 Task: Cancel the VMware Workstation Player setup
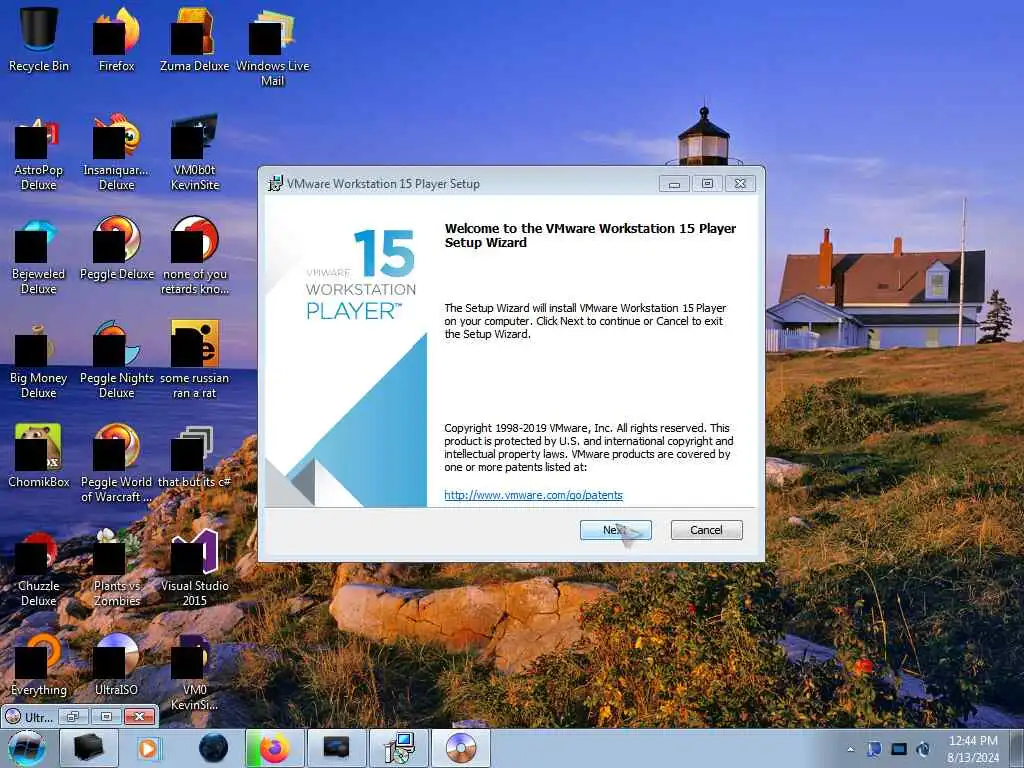click(707, 530)
